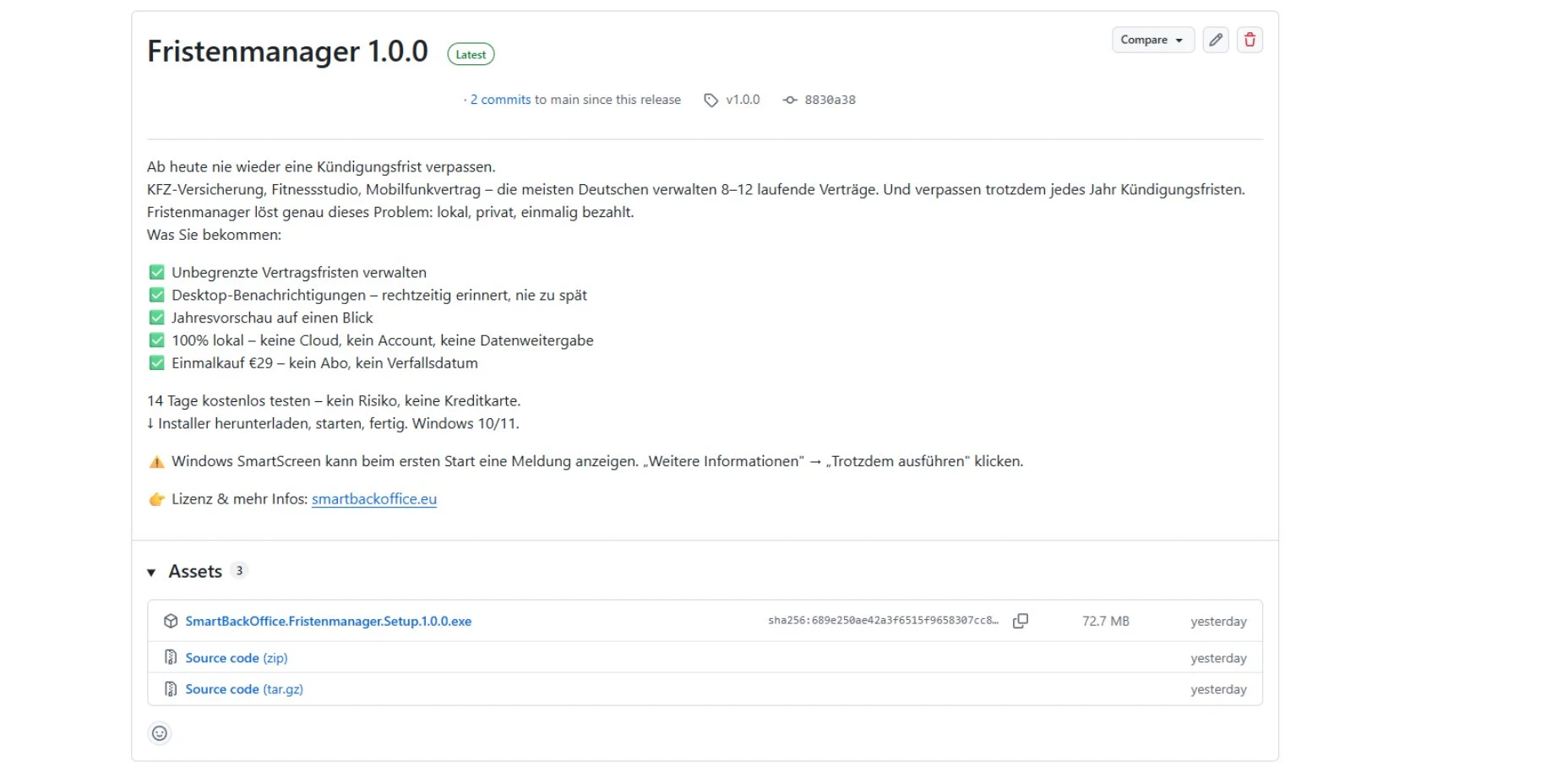Click the Fristenmanager 1.0.0 release title
Viewport: 1568px width, 772px height.
(x=287, y=52)
